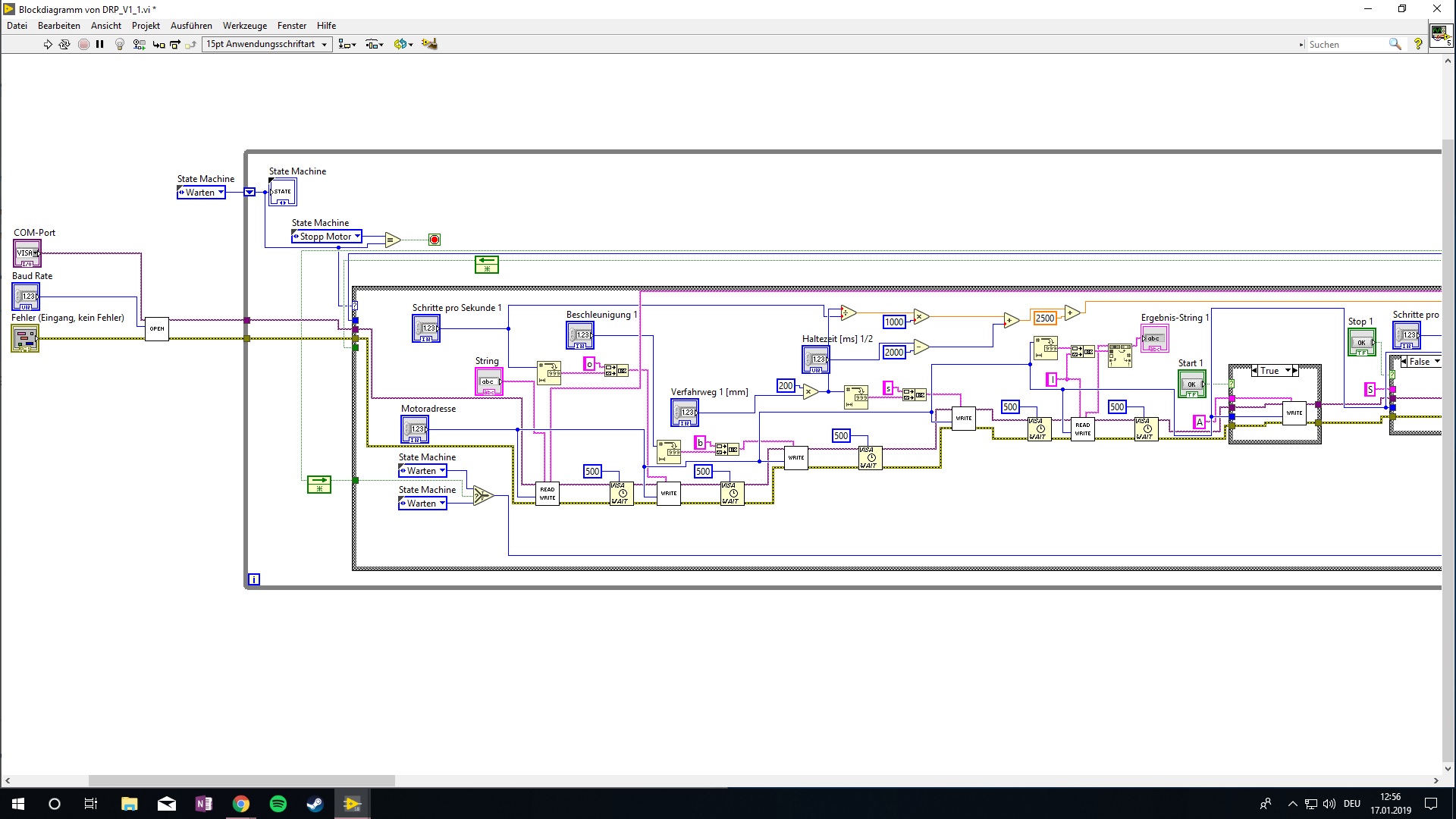Click the Clean Up Diagram broom icon
The height and width of the screenshot is (819, 1456).
[x=429, y=44]
